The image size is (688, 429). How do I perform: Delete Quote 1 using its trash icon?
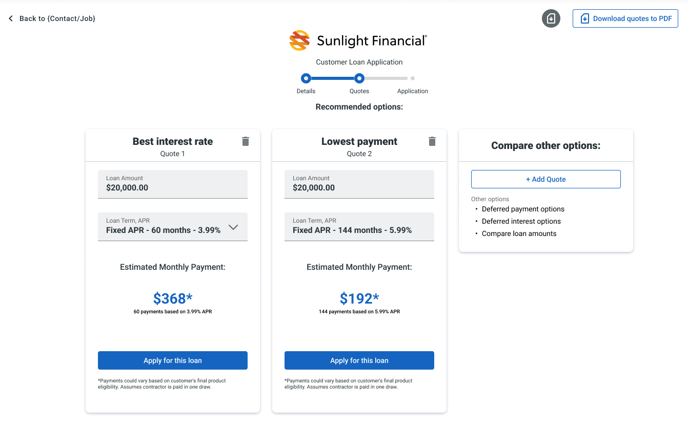pos(245,141)
